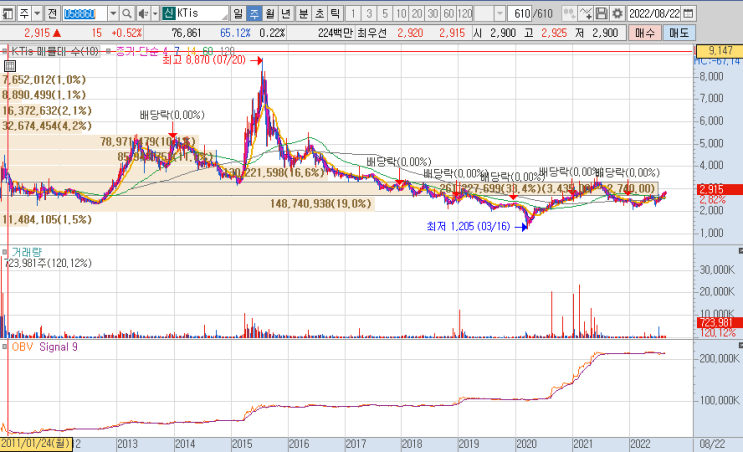This screenshot has height=452, width=743.
Task: Click the 610 candle count field
Action: click(x=520, y=13)
